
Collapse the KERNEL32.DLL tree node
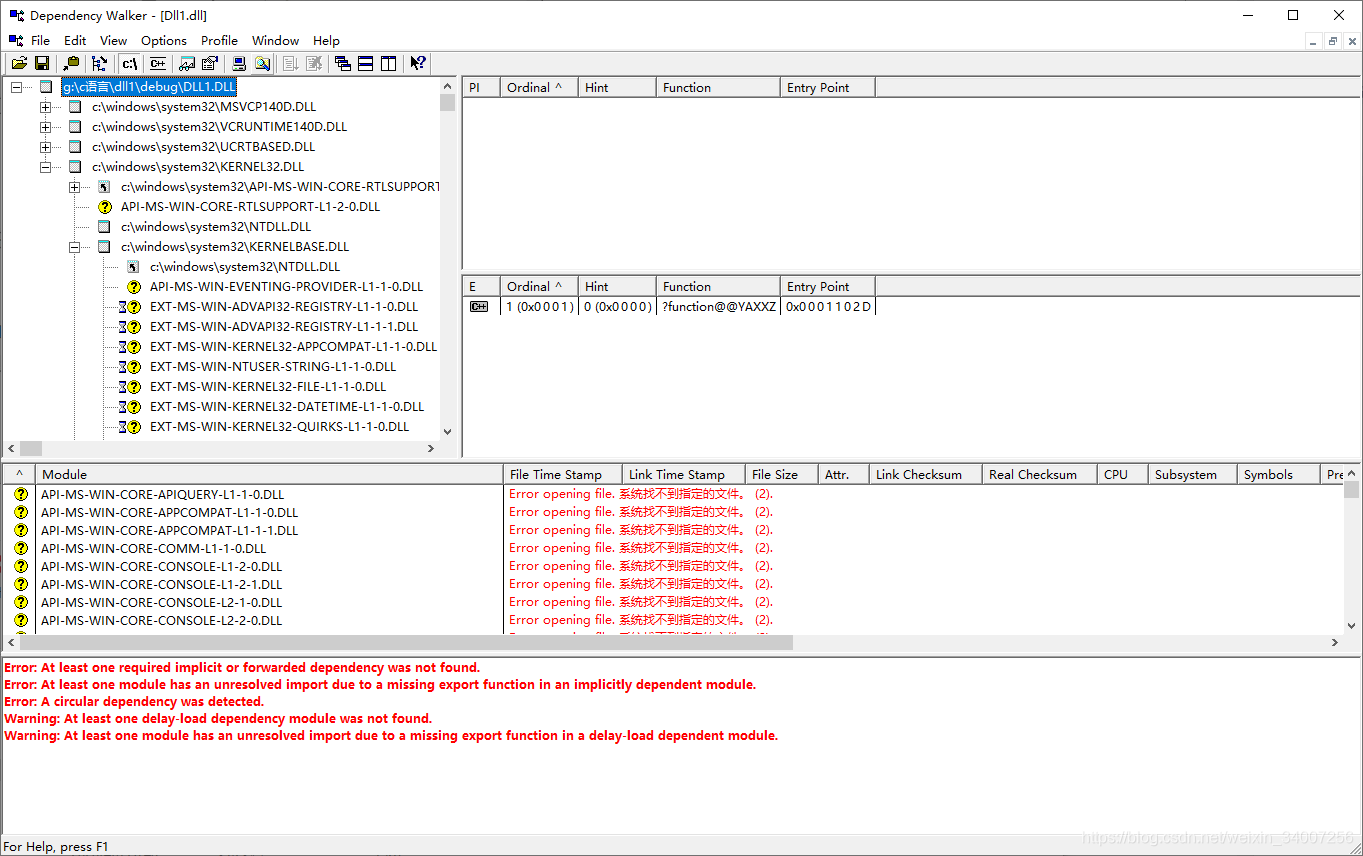click(45, 167)
